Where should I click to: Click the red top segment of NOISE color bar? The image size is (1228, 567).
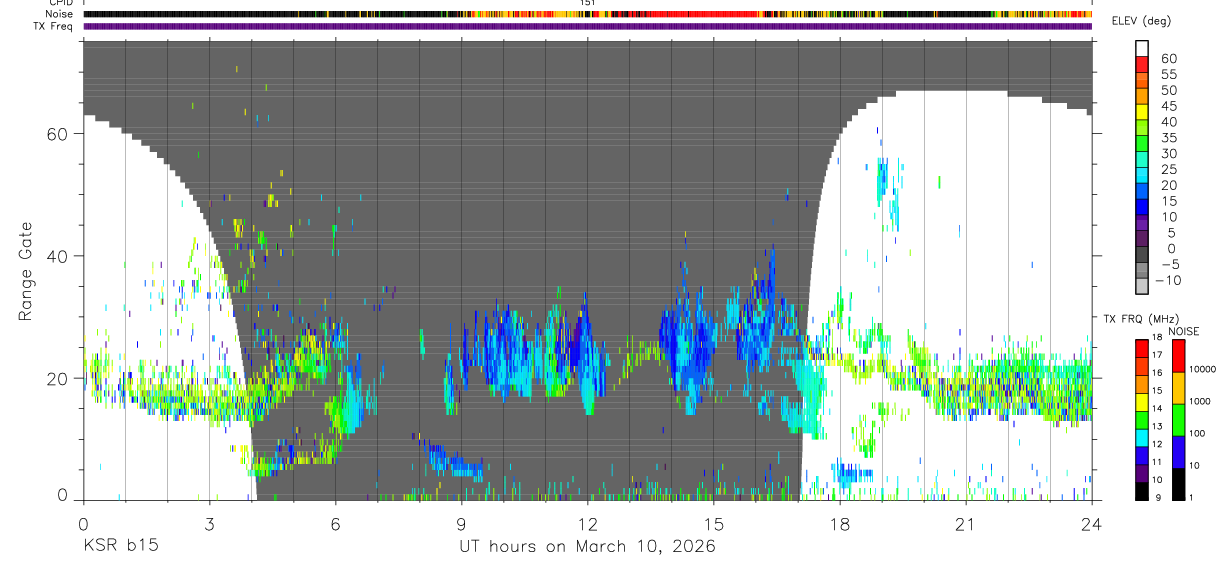1178,355
